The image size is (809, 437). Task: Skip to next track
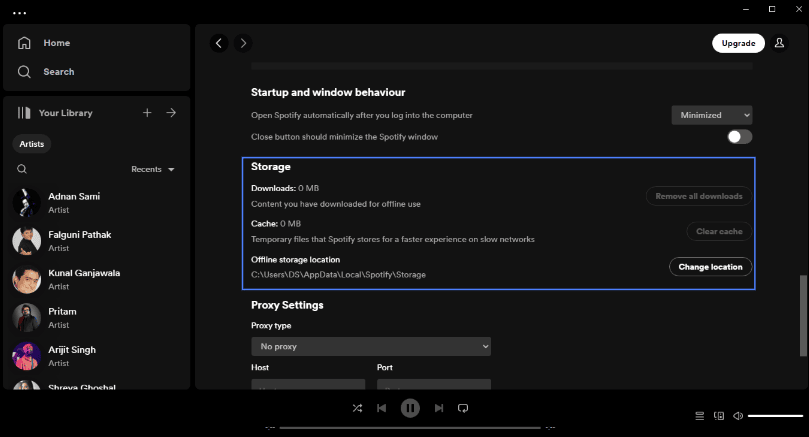coord(439,408)
